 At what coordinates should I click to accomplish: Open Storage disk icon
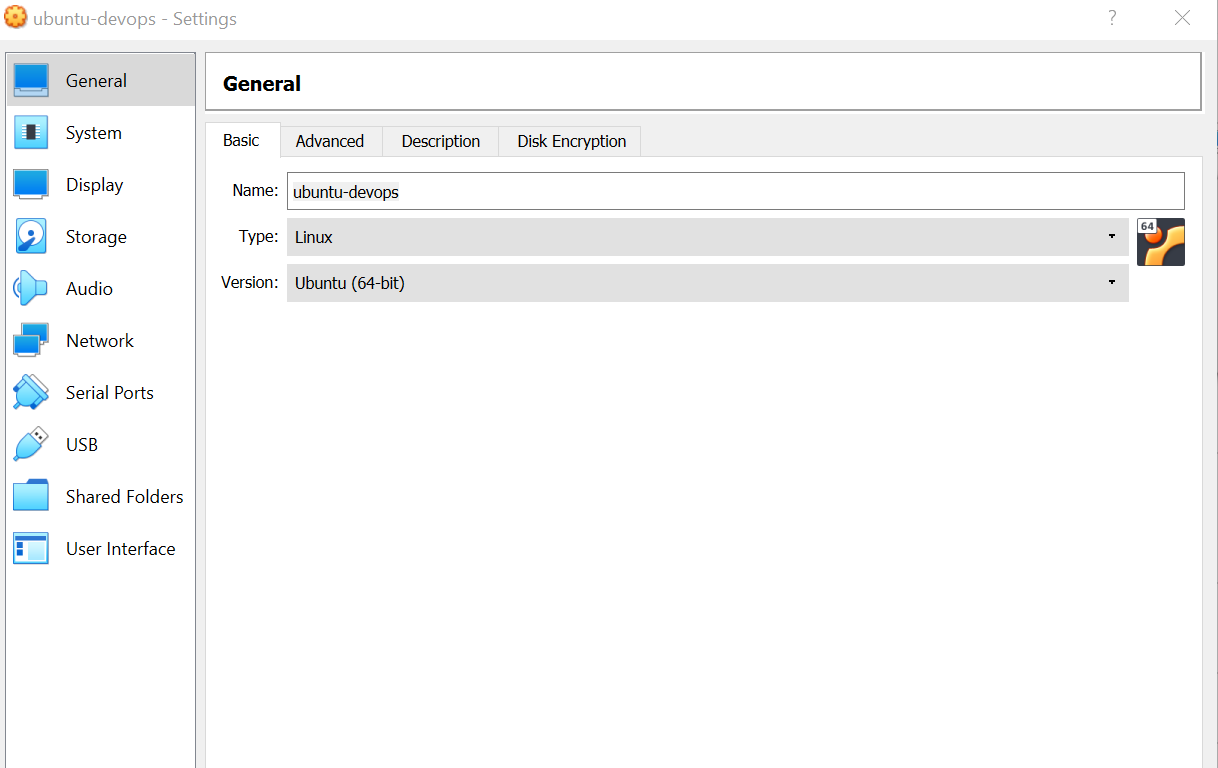31,236
